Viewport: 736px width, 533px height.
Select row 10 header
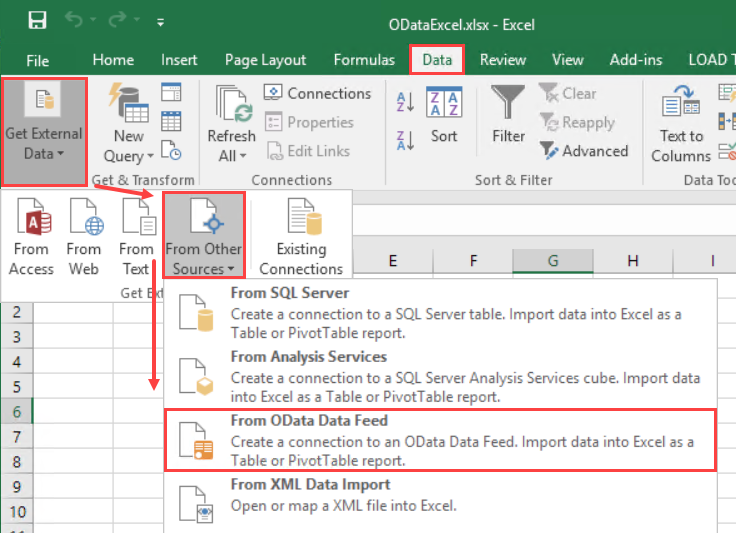point(17,511)
